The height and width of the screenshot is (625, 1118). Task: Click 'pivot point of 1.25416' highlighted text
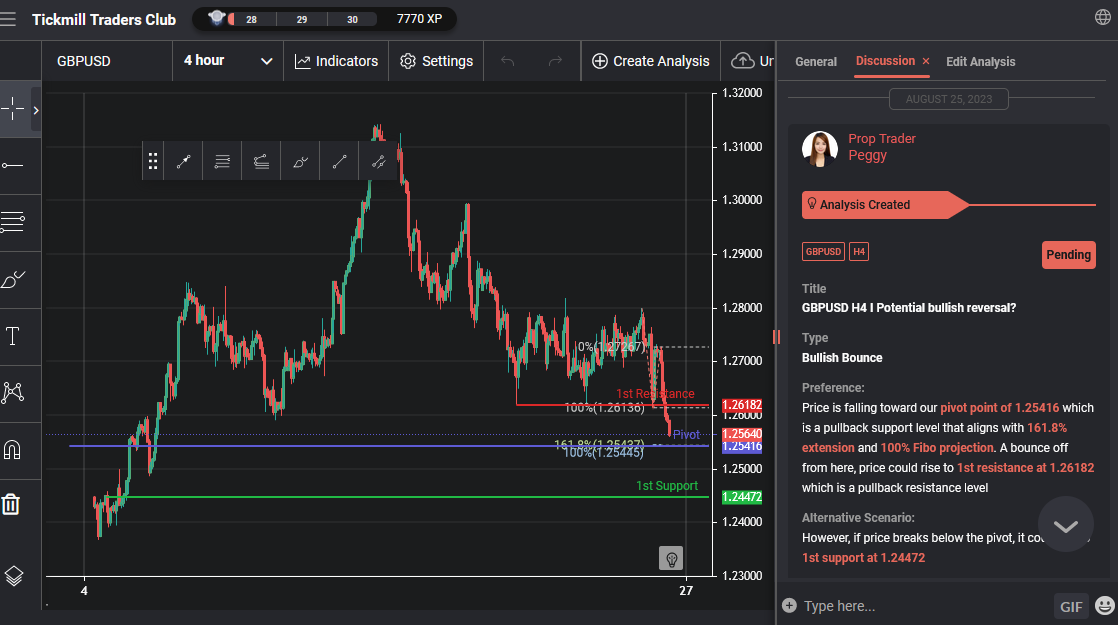[x=1000, y=408]
